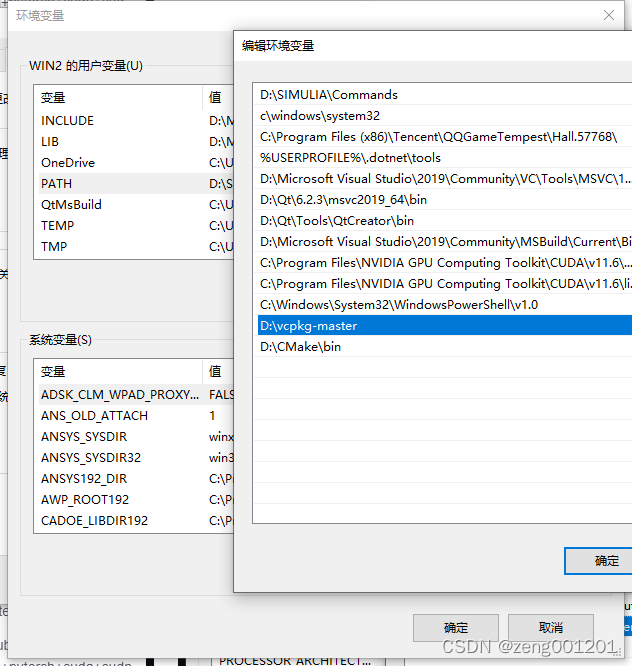Select the AWP_ROOT192 system variable
The width and height of the screenshot is (632, 666).
click(x=136, y=500)
